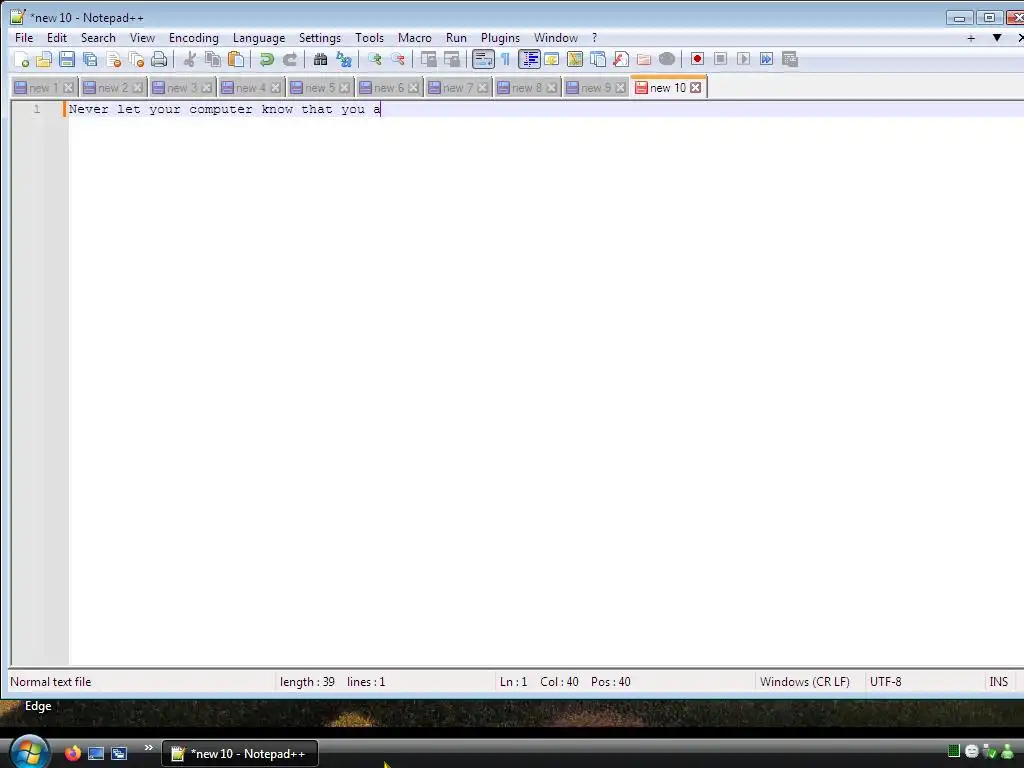The width and height of the screenshot is (1024, 768).
Task: Click the user defined language icon
Action: pyautogui.click(x=552, y=59)
